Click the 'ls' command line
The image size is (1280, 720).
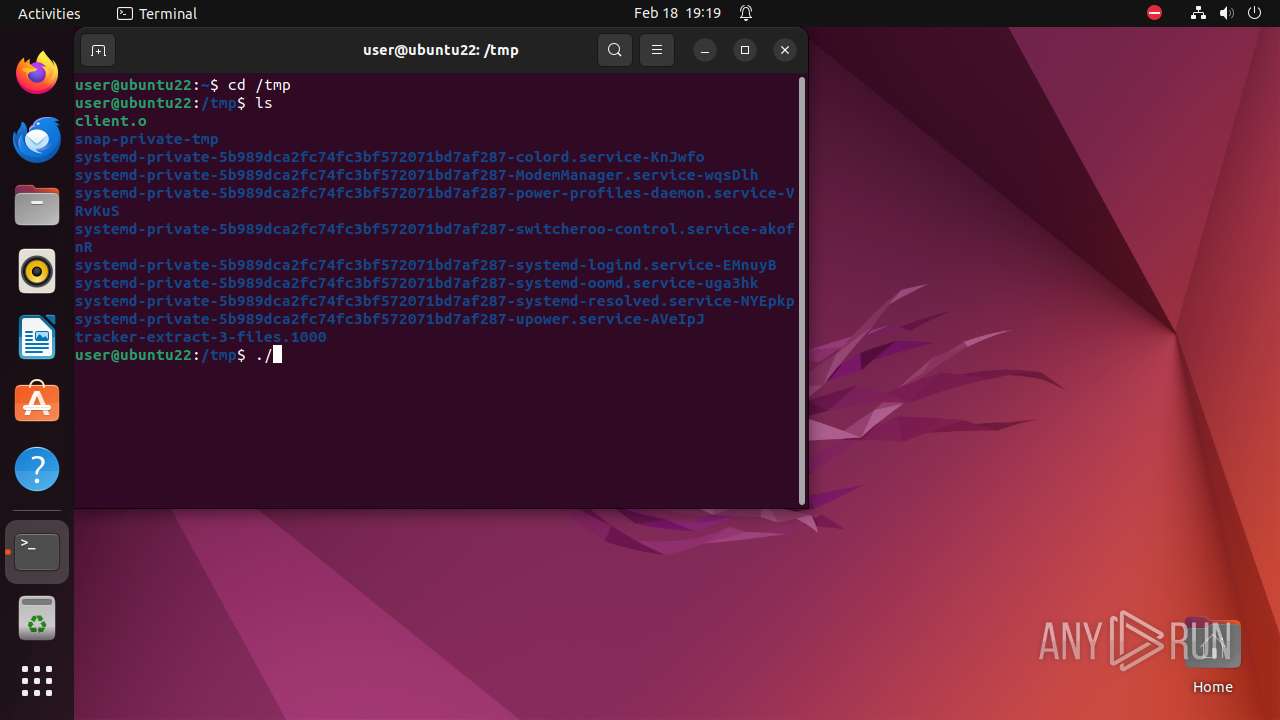coord(174,103)
